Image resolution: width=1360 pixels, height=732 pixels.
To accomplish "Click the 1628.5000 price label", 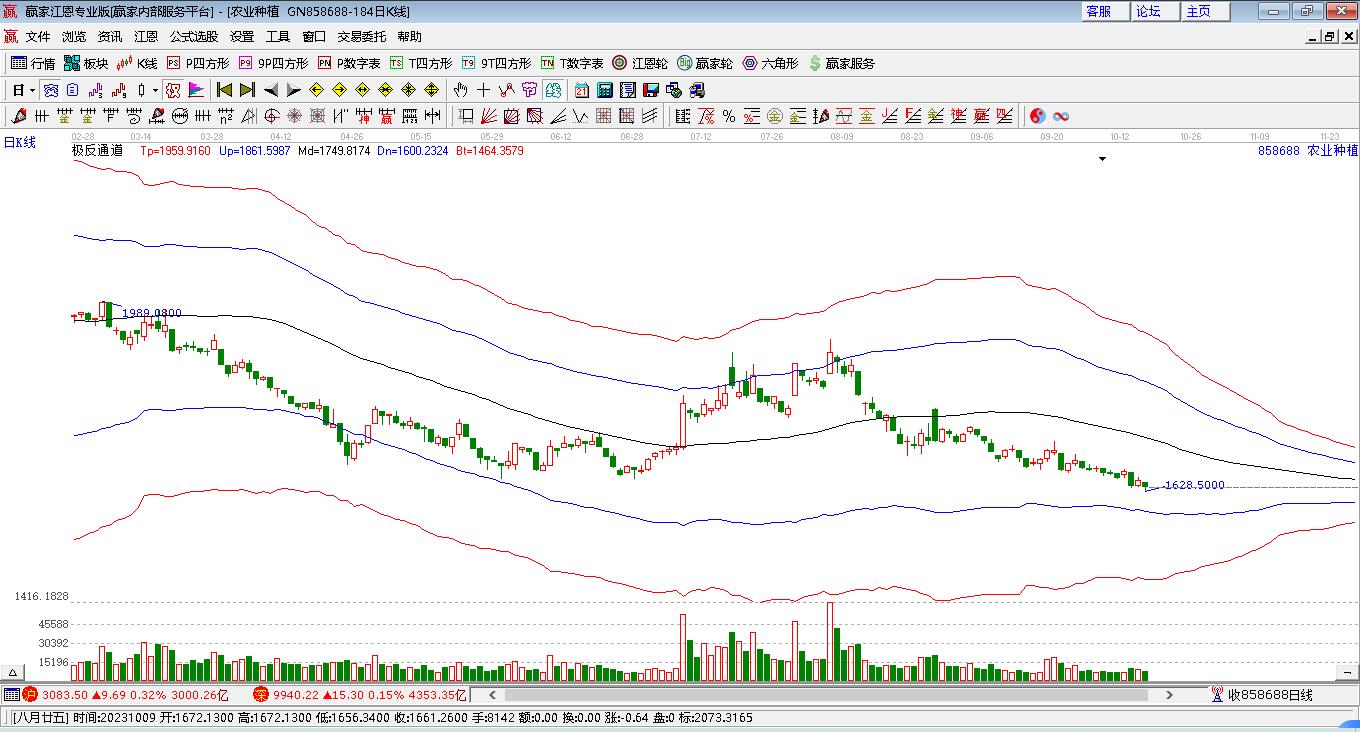I will tap(1195, 485).
